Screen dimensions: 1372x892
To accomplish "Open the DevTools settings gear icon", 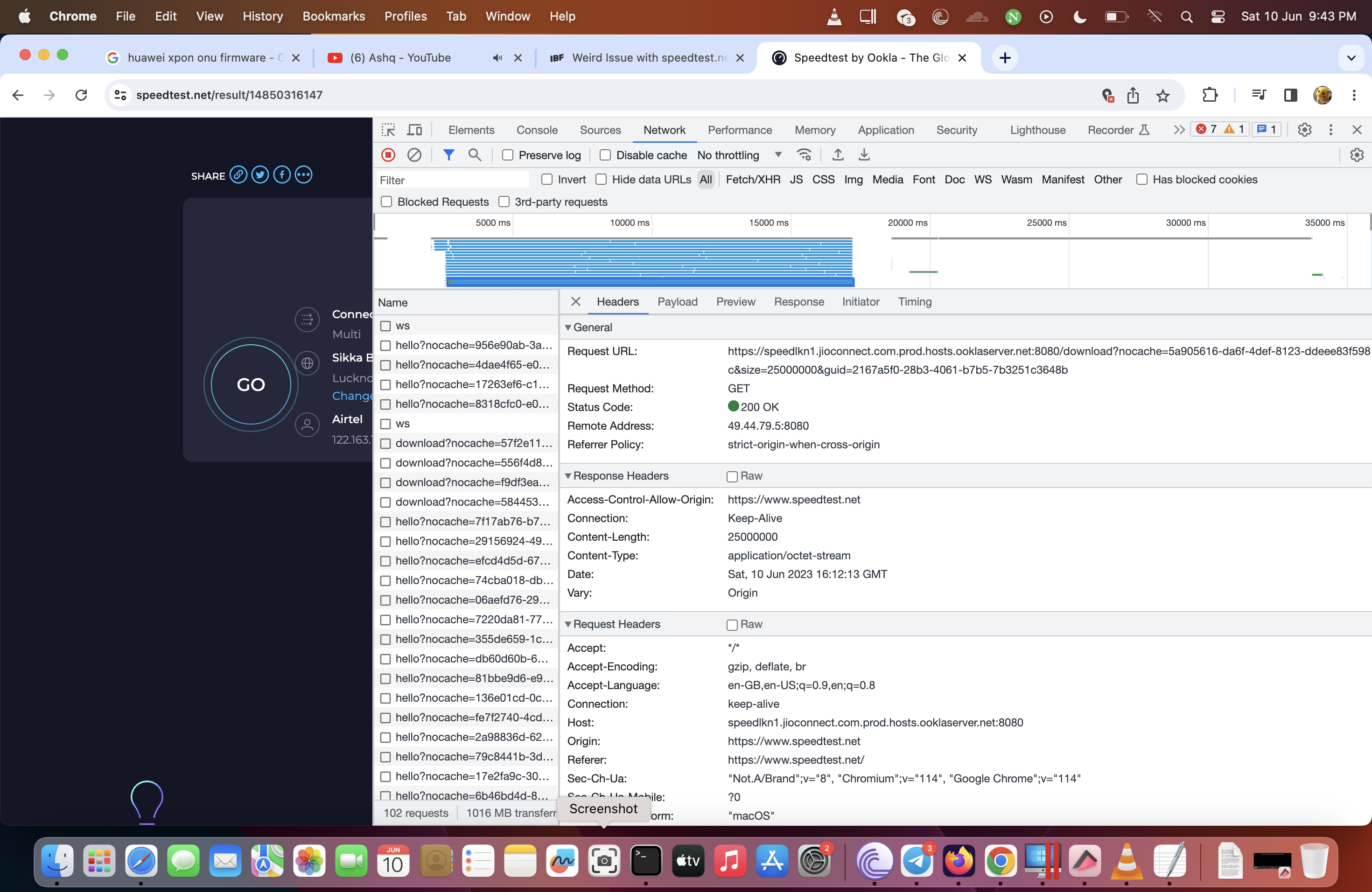I will (1304, 130).
